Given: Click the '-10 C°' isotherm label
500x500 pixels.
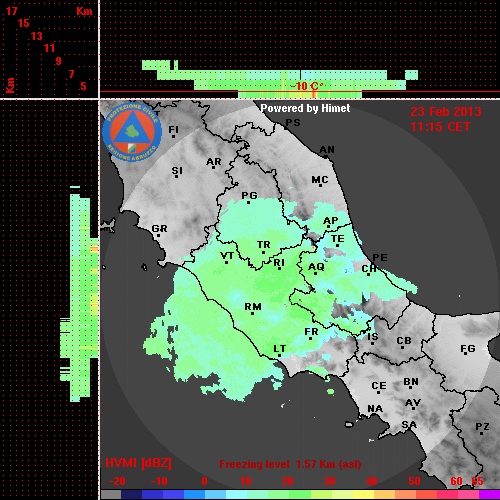Looking at the screenshot, I should 306,86.
